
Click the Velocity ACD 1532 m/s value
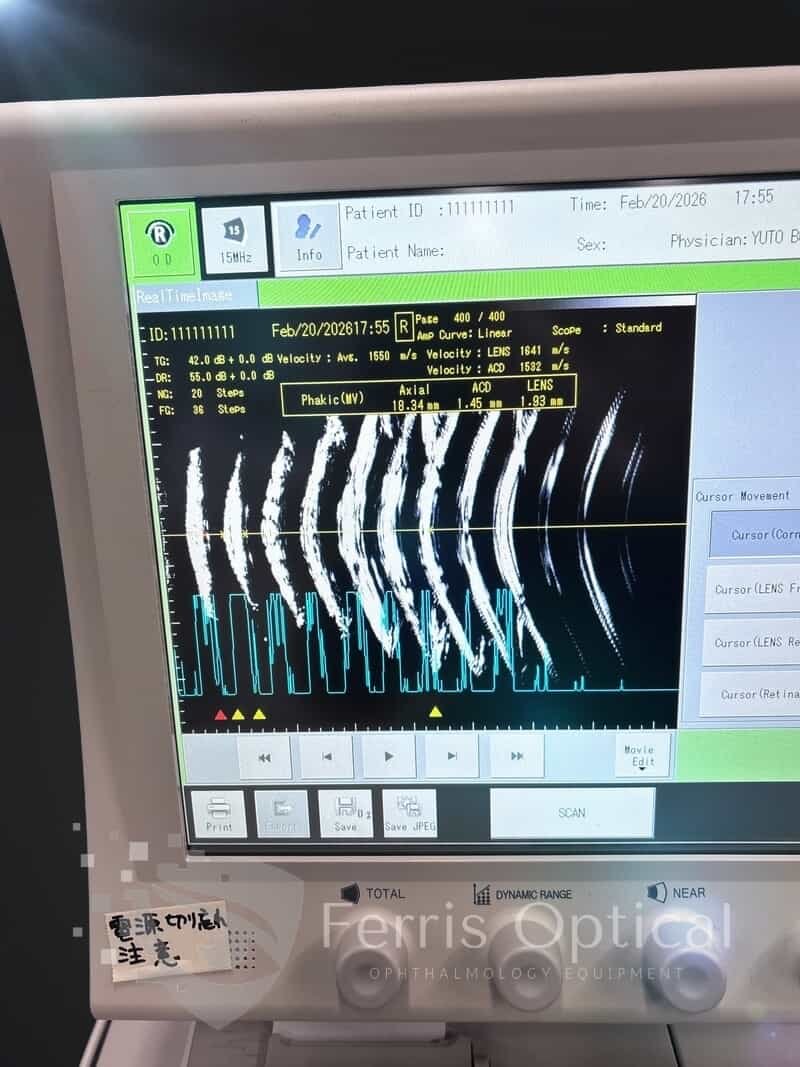coord(497,367)
